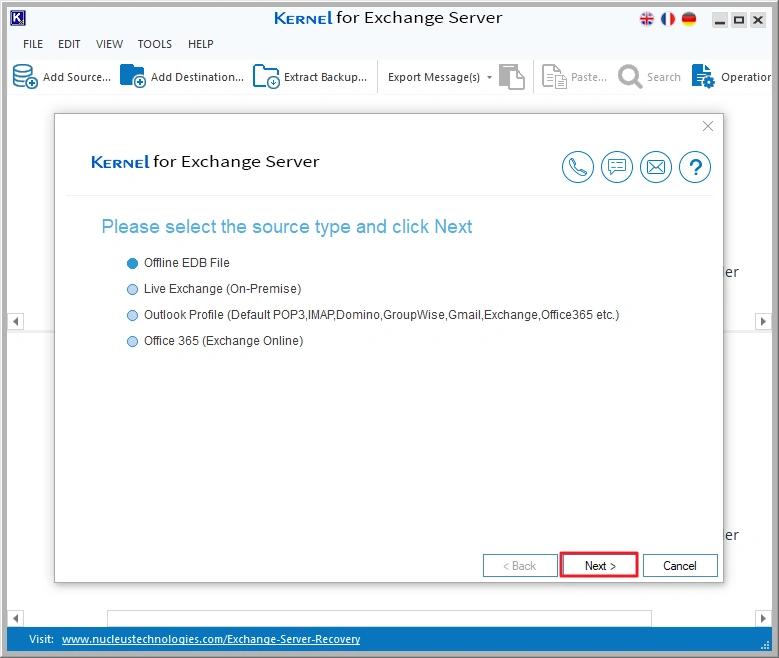Click the Add Destination folder icon
This screenshot has width=779, height=658.
[x=133, y=76]
